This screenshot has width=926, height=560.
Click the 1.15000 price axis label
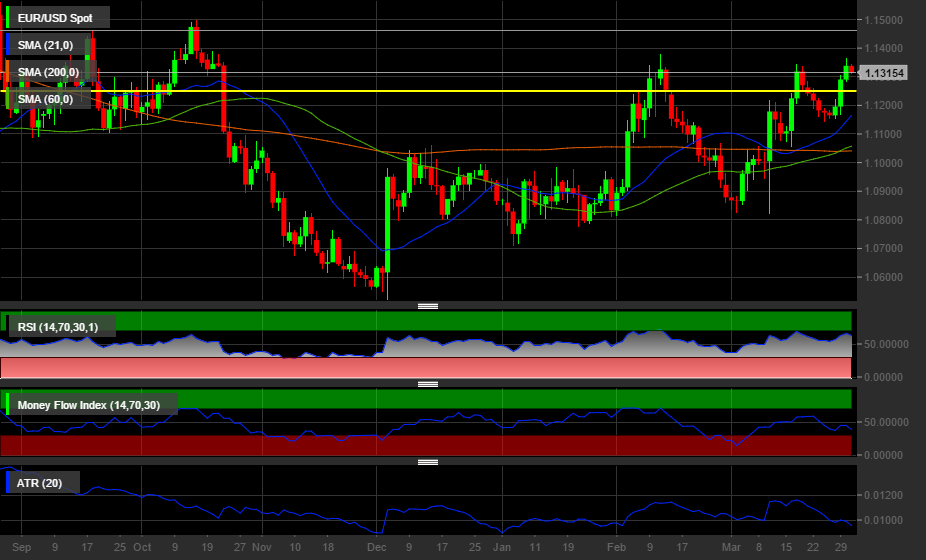pos(885,20)
